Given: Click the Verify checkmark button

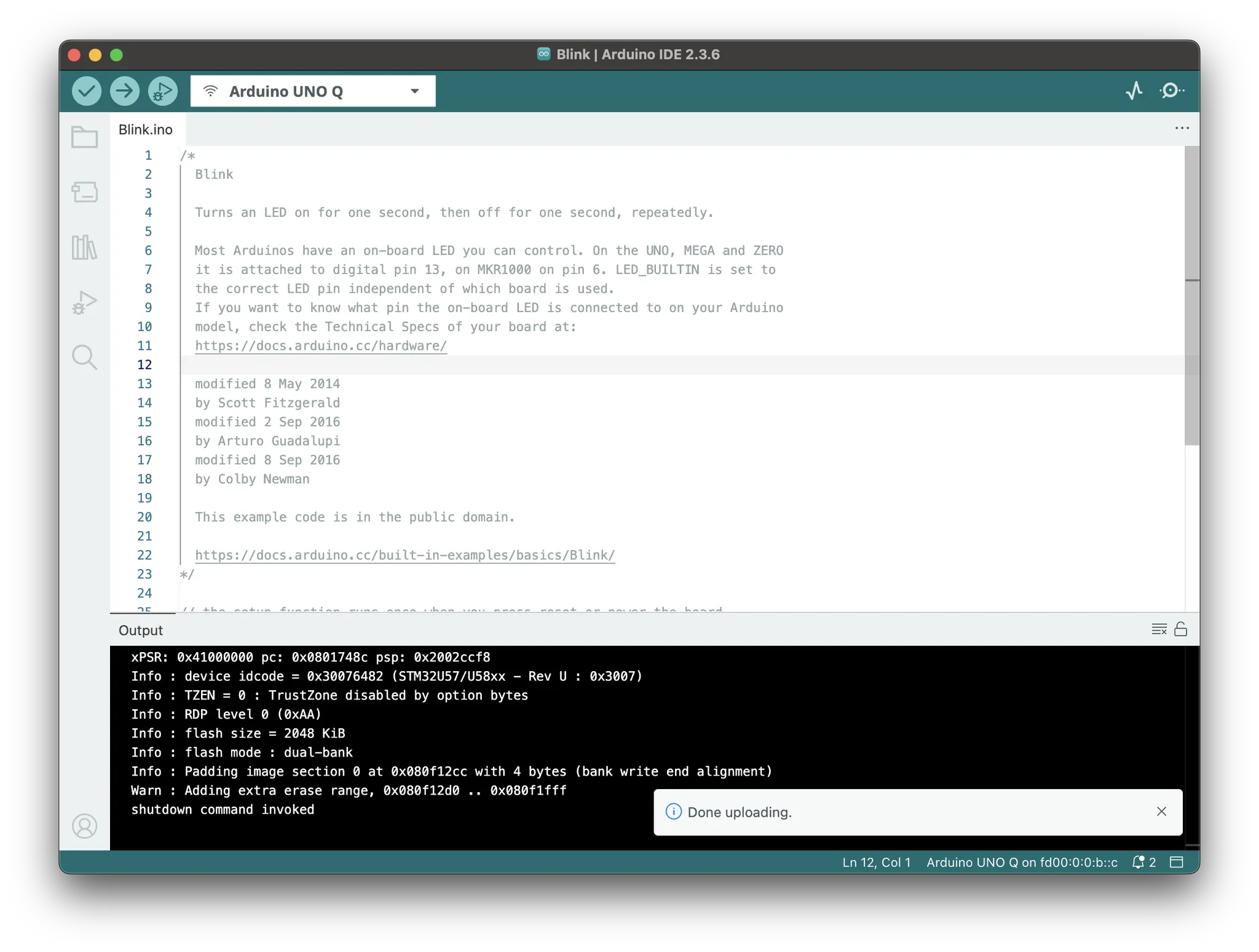Looking at the screenshot, I should coord(87,91).
